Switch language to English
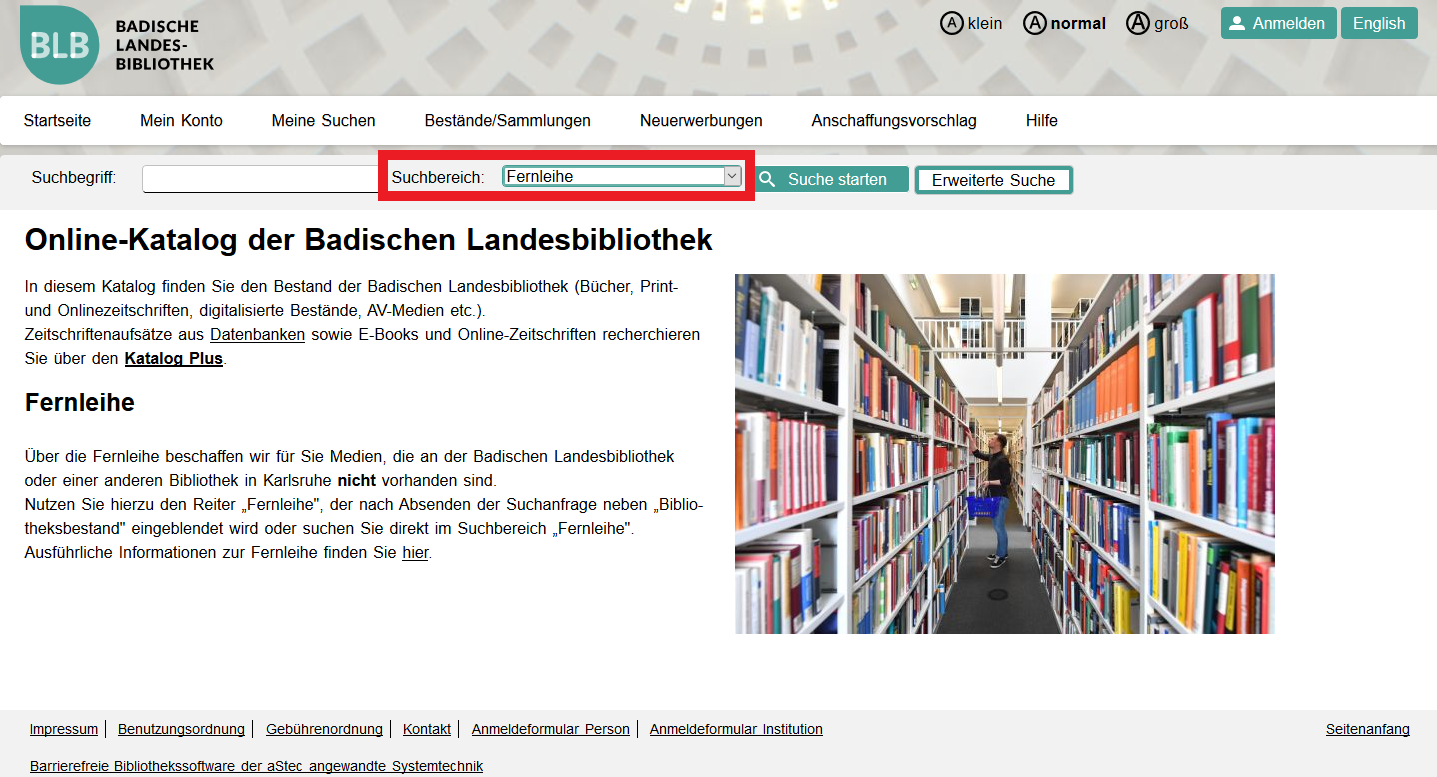The image size is (1437, 777). [1379, 23]
